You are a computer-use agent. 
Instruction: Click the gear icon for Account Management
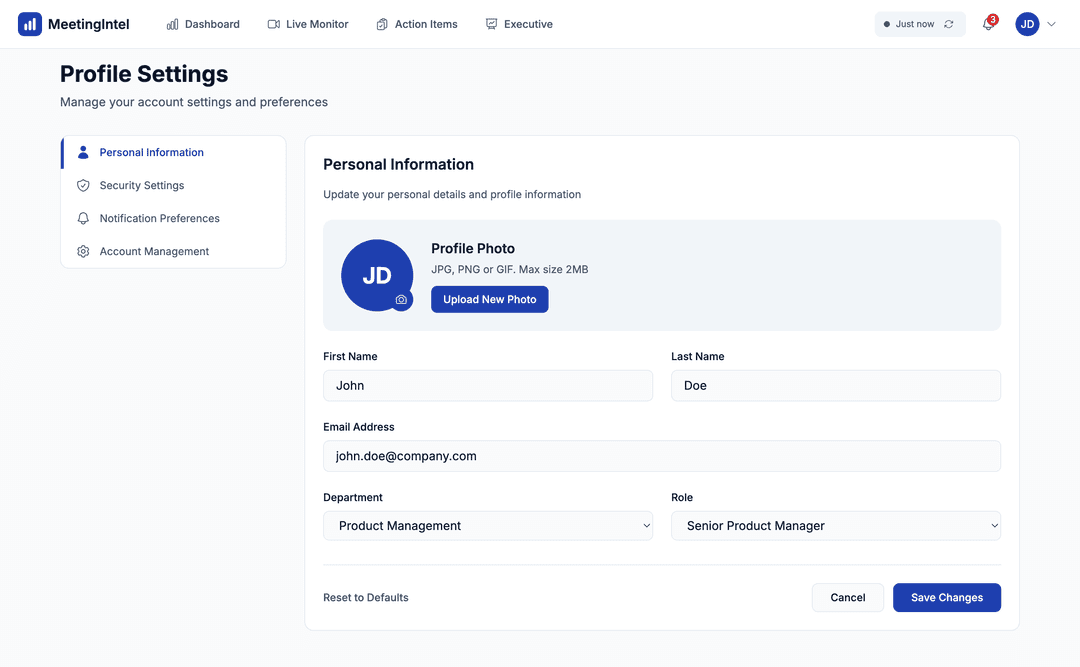pos(83,251)
